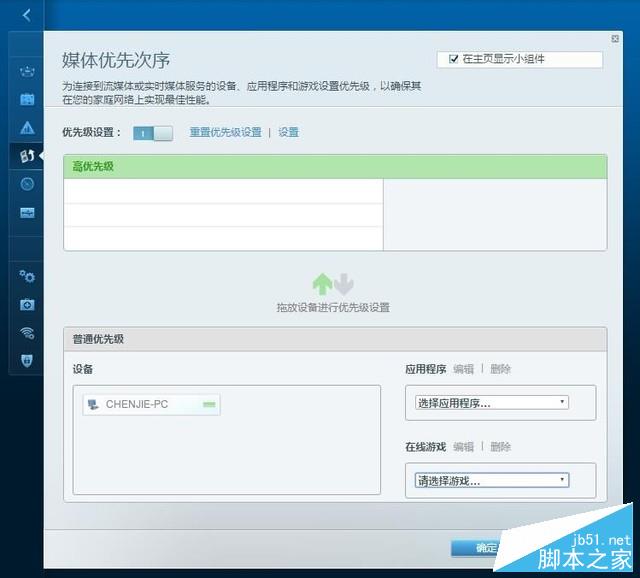640x578 pixels.
Task: Select the CHENJIE-PC device entry
Action: (x=151, y=405)
